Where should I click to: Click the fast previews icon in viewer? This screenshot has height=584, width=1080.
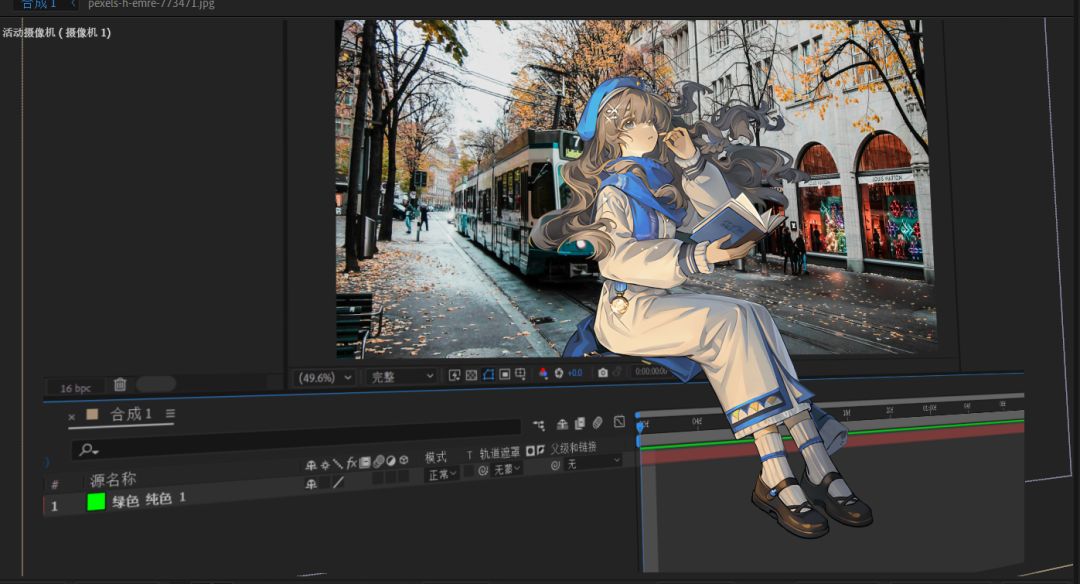(454, 375)
